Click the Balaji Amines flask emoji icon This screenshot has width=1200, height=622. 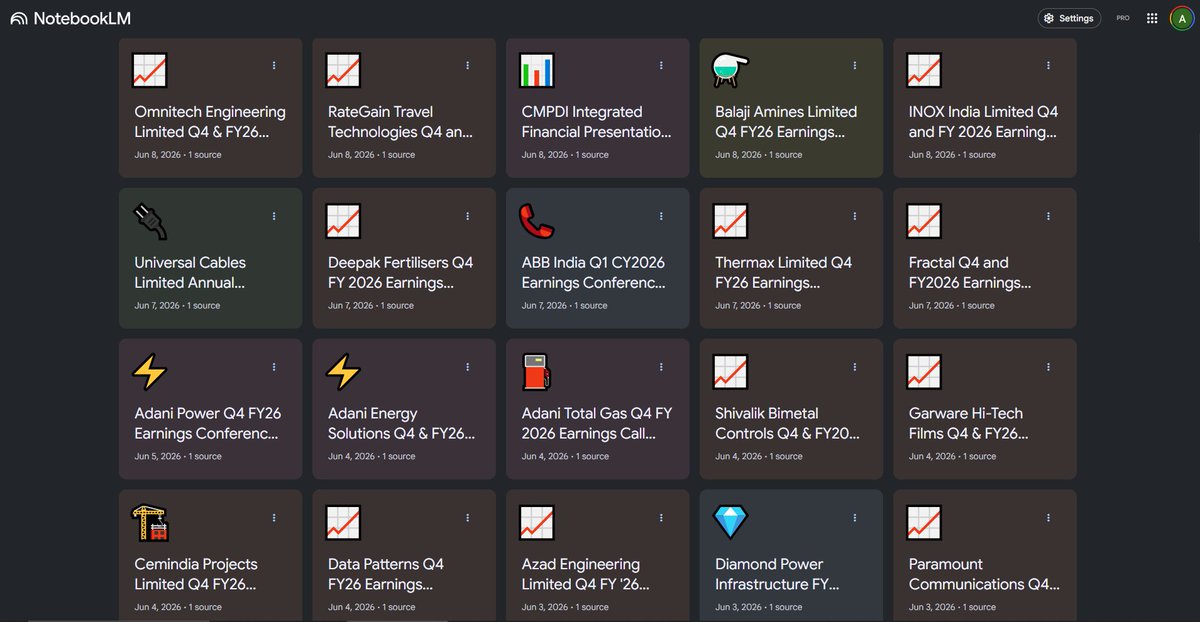pyautogui.click(x=730, y=71)
